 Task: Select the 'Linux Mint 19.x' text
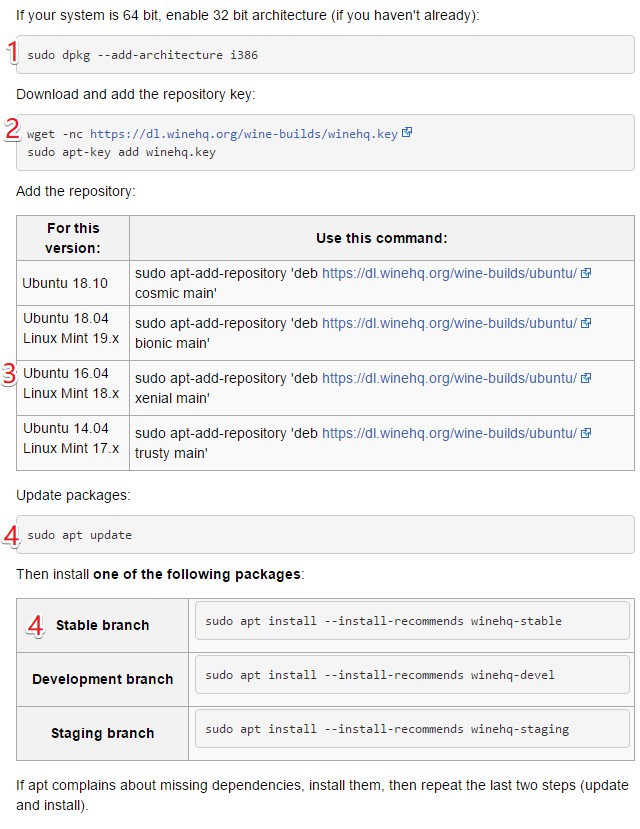coord(71,338)
